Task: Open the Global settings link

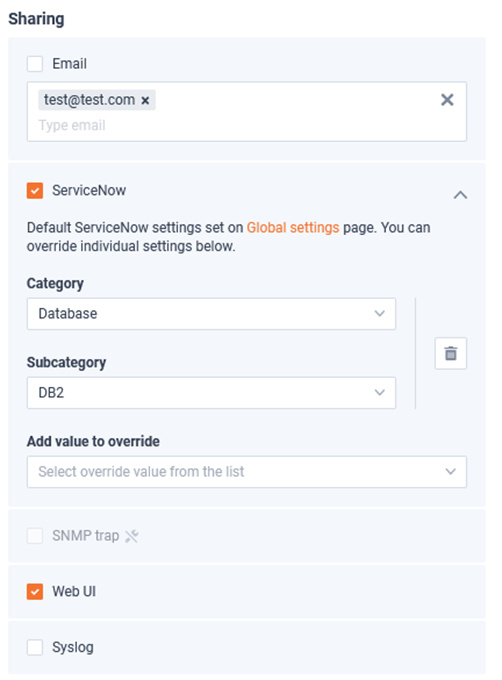Action: coord(293,227)
